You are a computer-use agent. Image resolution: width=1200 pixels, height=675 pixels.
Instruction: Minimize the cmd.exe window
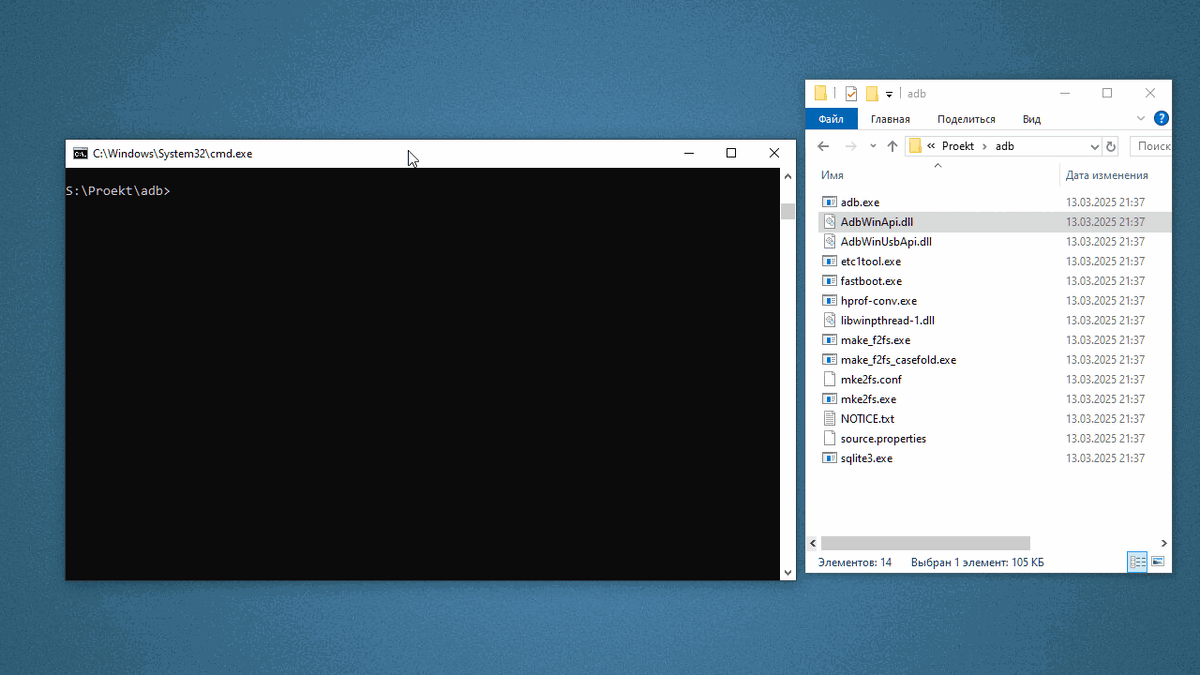(689, 153)
